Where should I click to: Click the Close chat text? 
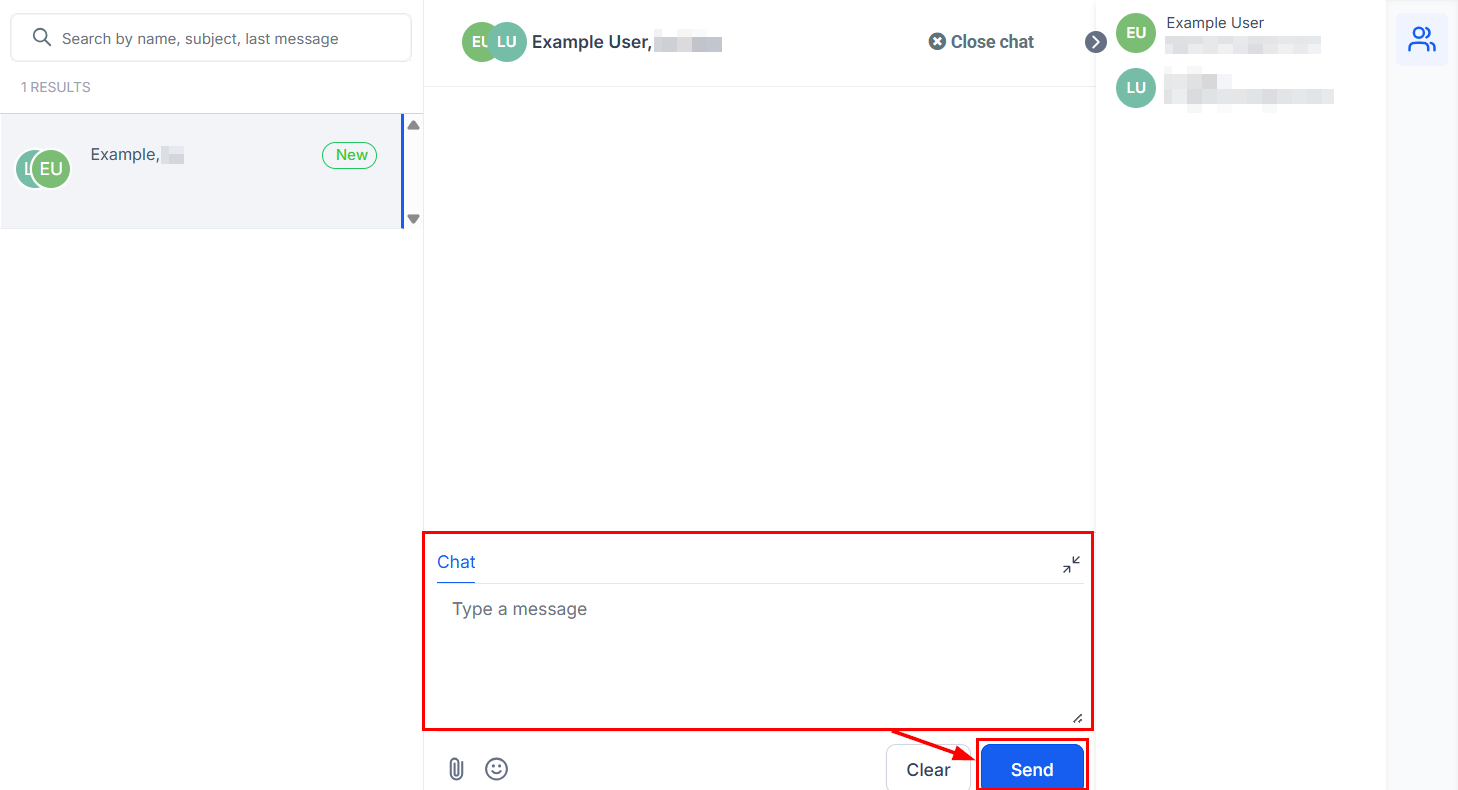click(992, 42)
